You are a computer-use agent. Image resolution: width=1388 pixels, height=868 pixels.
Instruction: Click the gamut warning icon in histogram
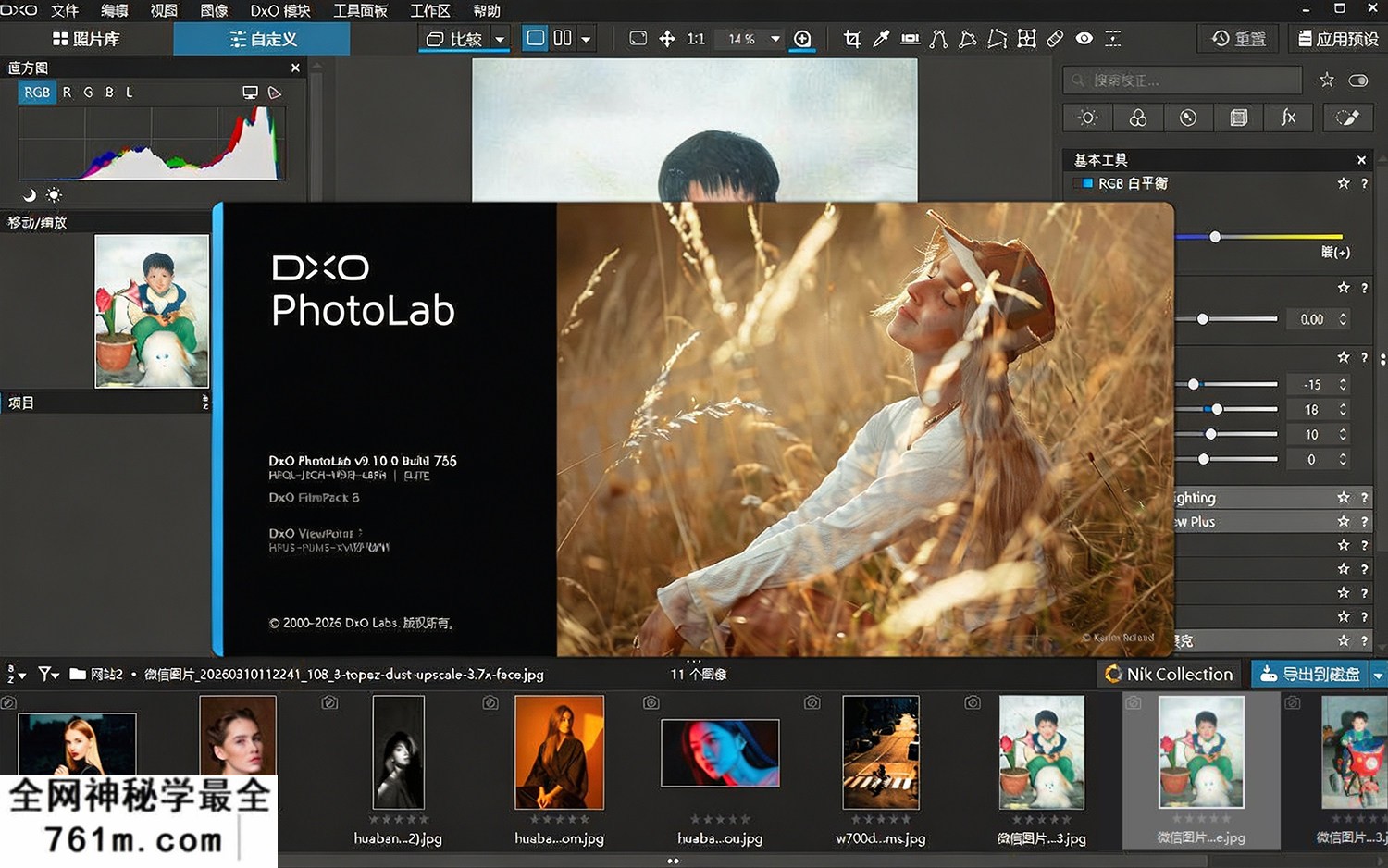(x=274, y=93)
